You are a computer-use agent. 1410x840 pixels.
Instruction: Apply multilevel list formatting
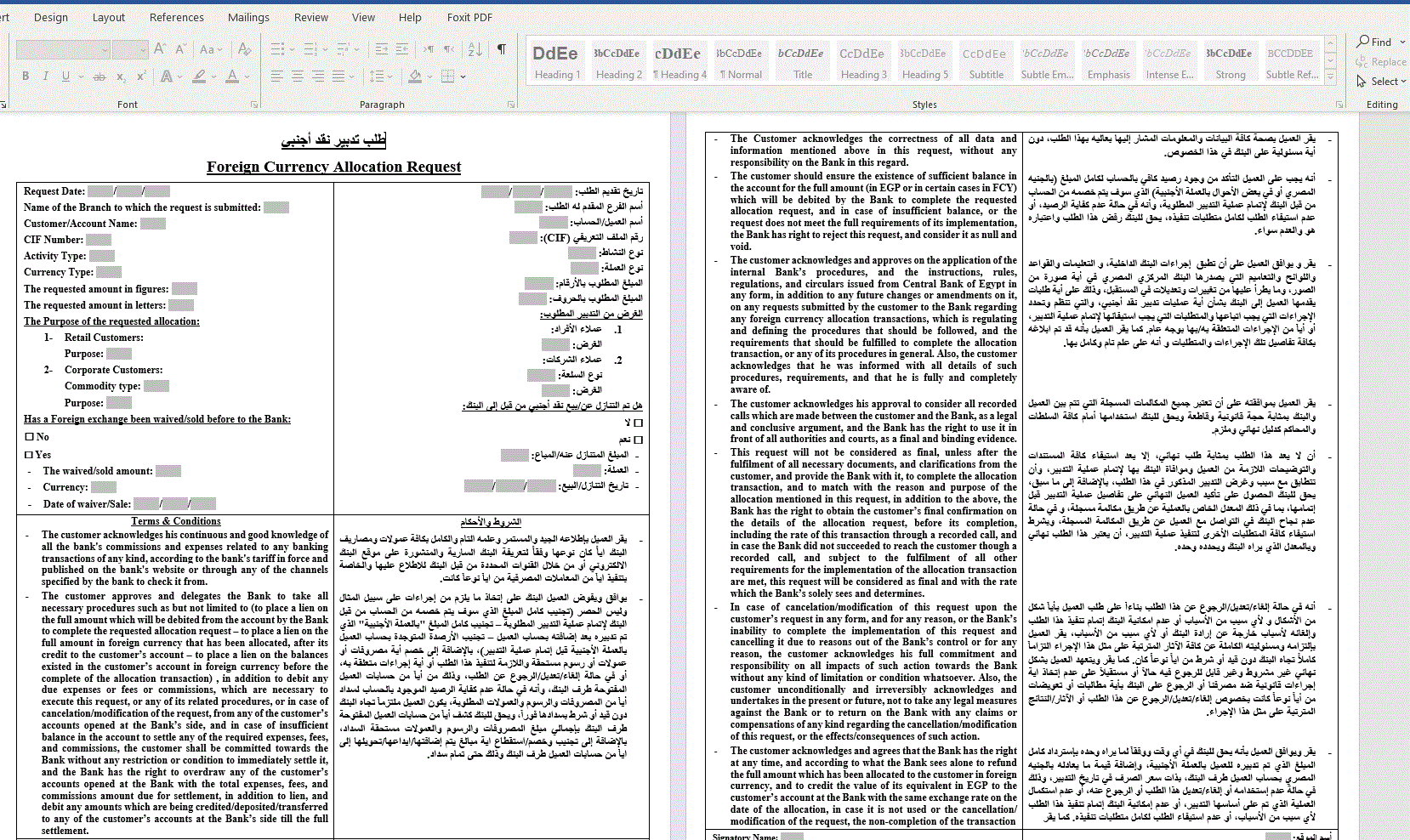[x=344, y=50]
